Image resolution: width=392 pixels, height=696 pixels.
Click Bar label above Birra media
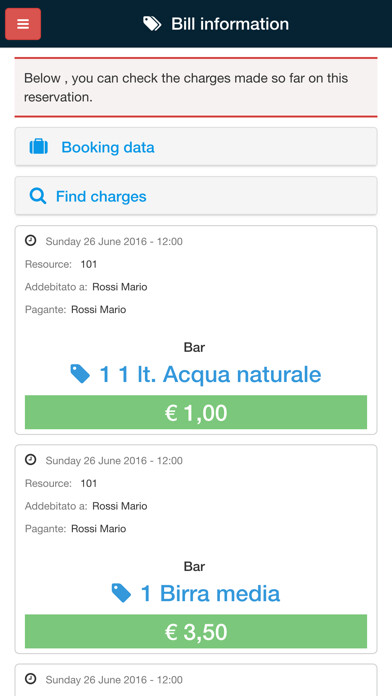(x=194, y=566)
